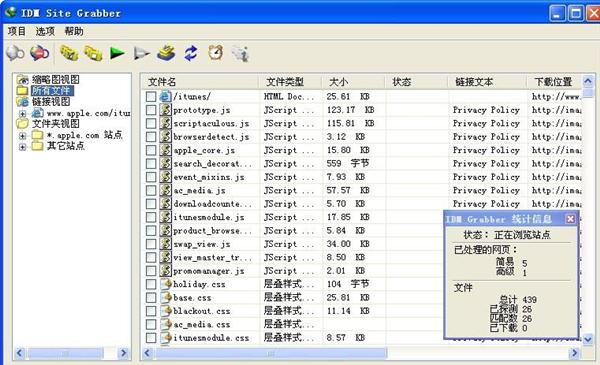Sort by 状态 column header
The width and height of the screenshot is (600, 365).
pos(417,81)
